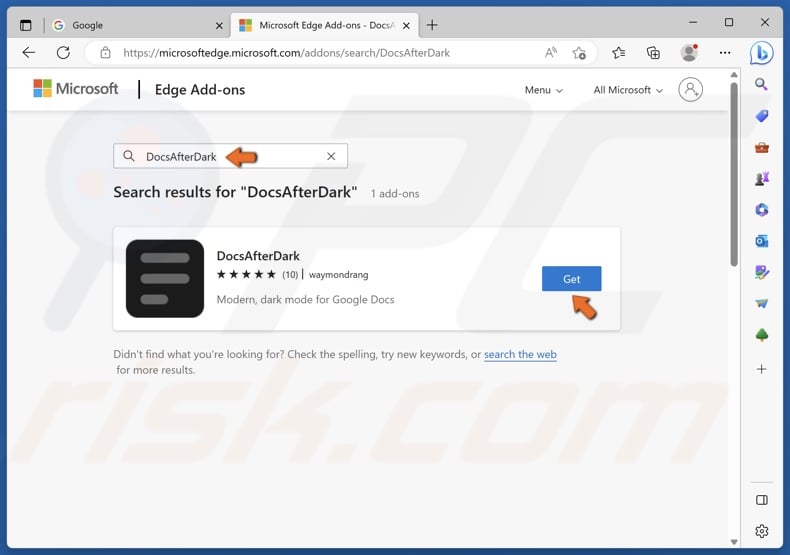Open the Favorites list
The height and width of the screenshot is (555, 790).
point(619,52)
